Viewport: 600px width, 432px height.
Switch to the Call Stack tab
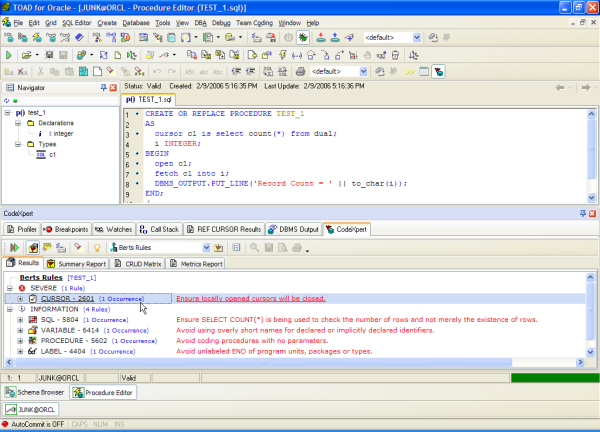[x=159, y=229]
